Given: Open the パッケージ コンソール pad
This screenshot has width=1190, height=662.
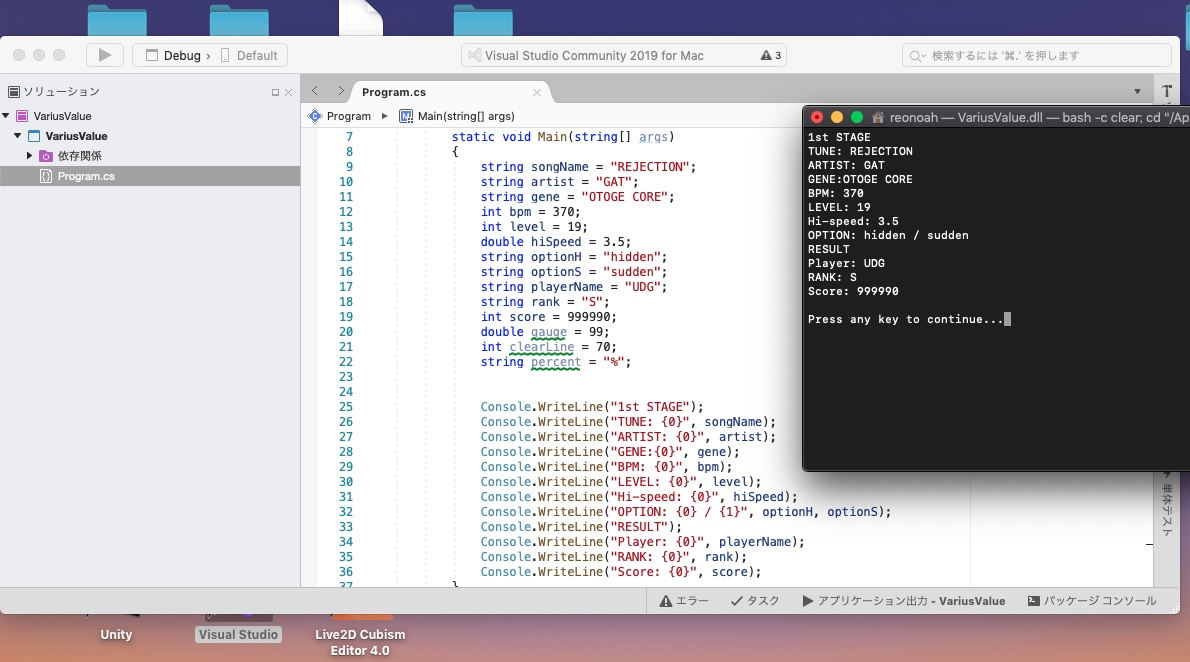Looking at the screenshot, I should (1092, 601).
